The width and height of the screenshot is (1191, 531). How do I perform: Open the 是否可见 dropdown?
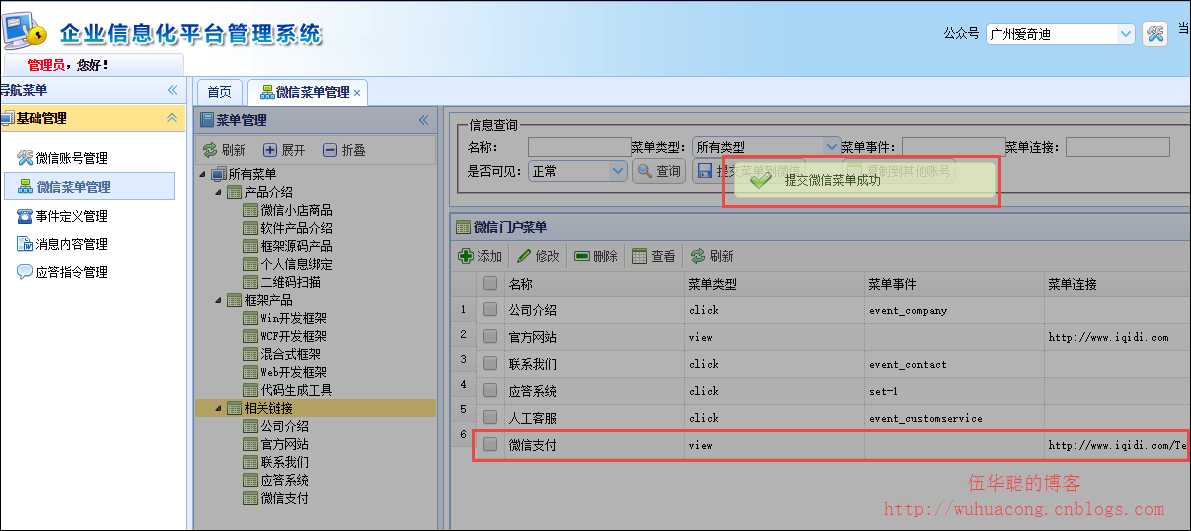coord(618,171)
